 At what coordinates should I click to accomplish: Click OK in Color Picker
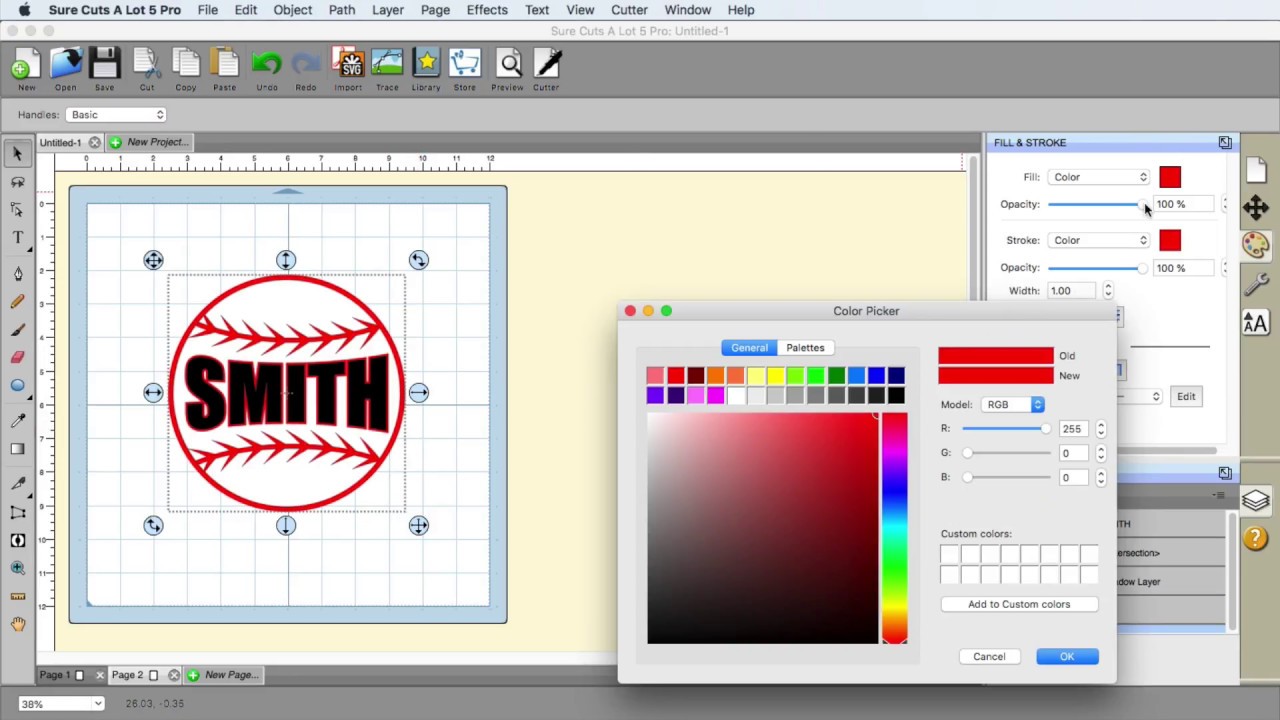click(x=1067, y=657)
